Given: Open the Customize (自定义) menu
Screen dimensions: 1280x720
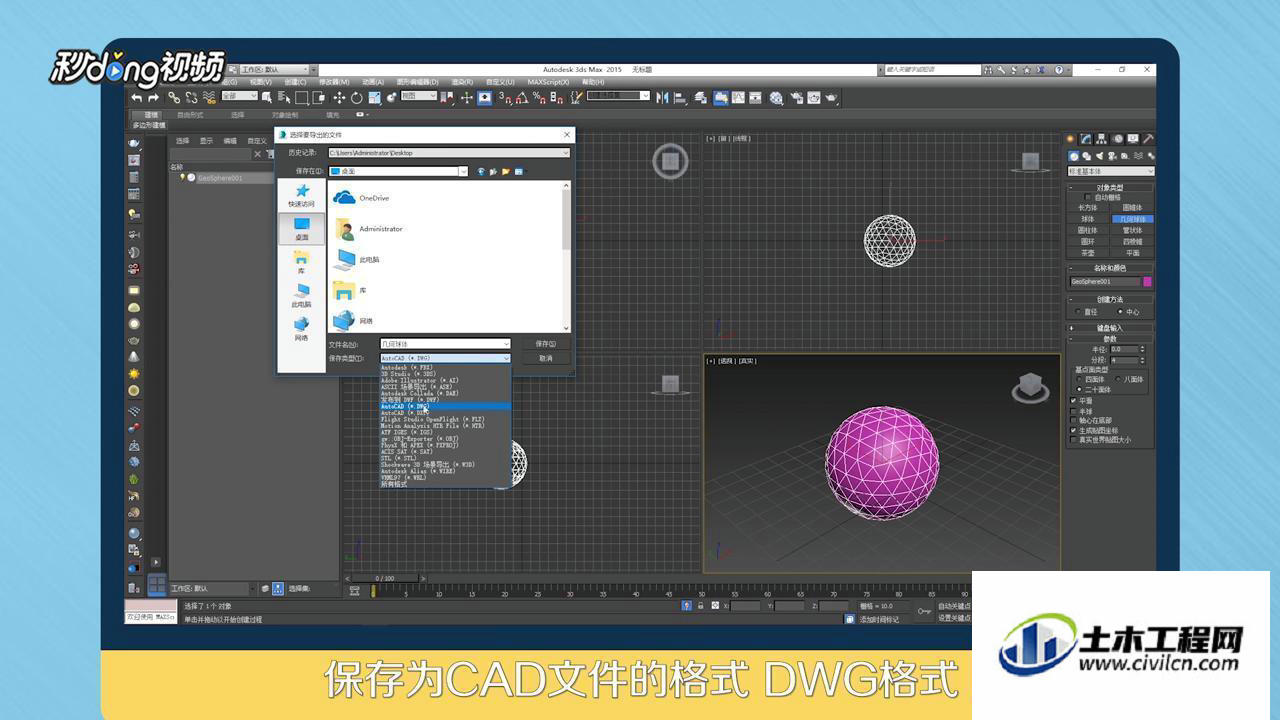Looking at the screenshot, I should click(x=501, y=82).
